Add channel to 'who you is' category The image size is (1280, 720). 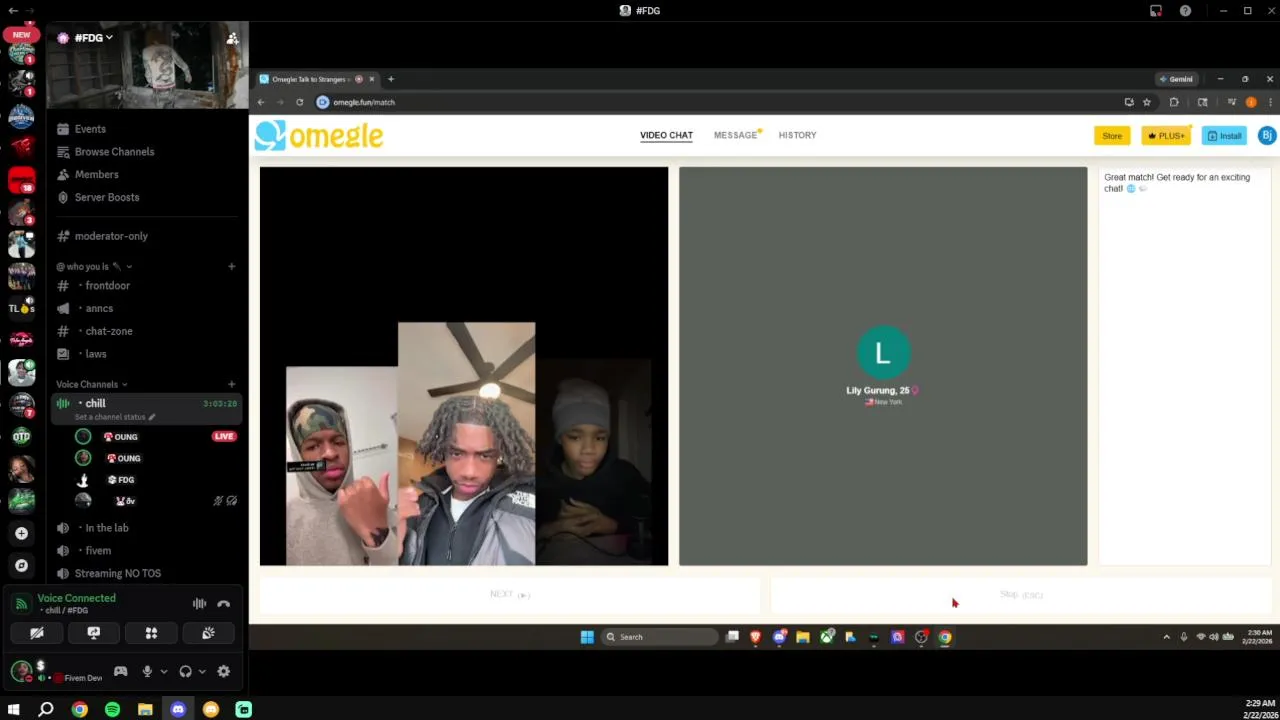click(x=231, y=267)
